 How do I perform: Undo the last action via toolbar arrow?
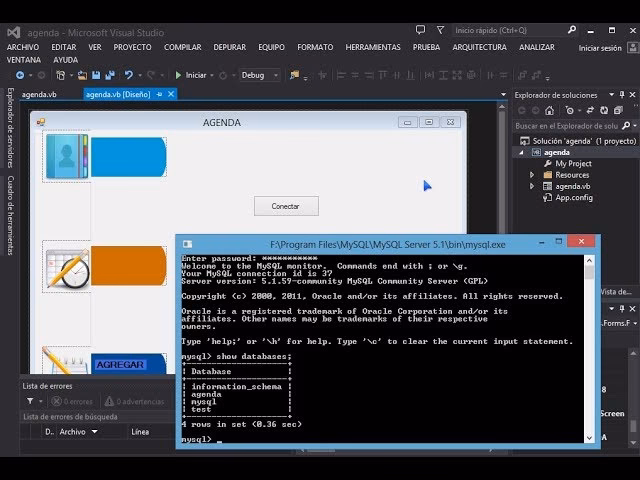129,76
